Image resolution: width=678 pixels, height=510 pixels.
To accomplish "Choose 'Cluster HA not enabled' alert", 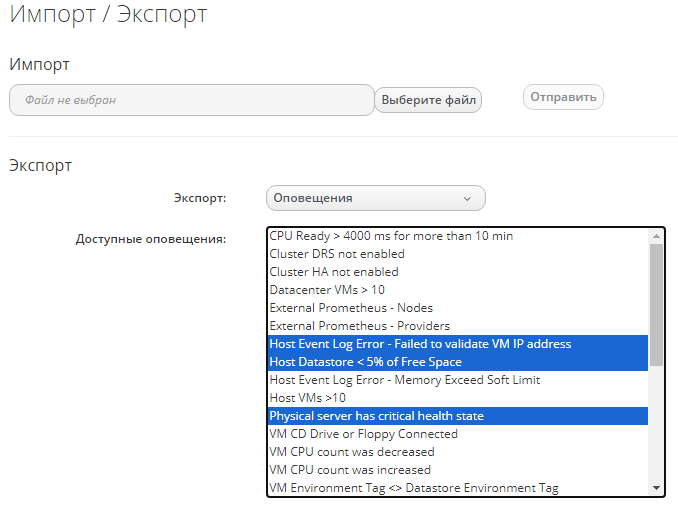I will [x=334, y=272].
